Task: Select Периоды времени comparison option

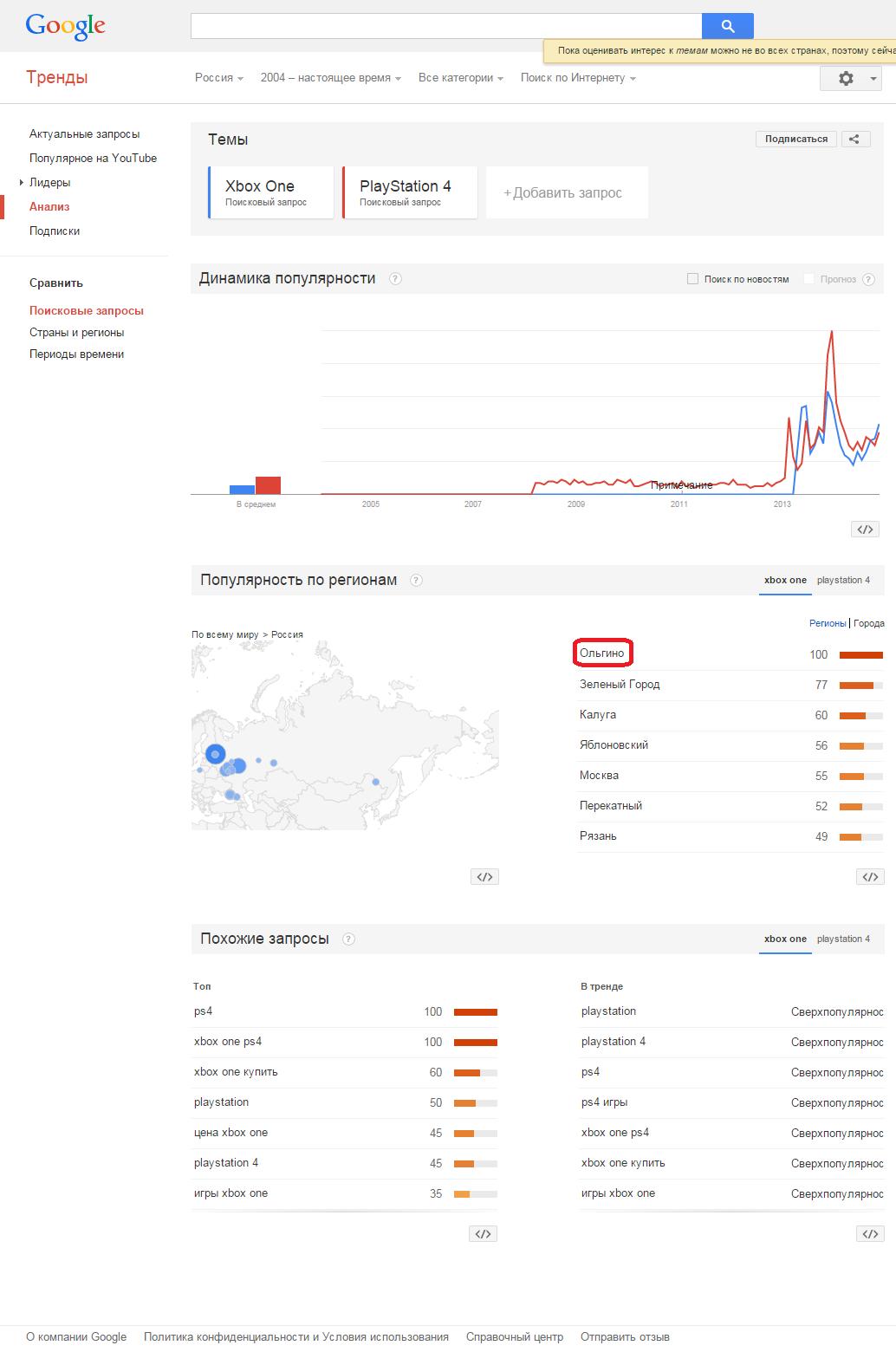Action: coord(76,354)
